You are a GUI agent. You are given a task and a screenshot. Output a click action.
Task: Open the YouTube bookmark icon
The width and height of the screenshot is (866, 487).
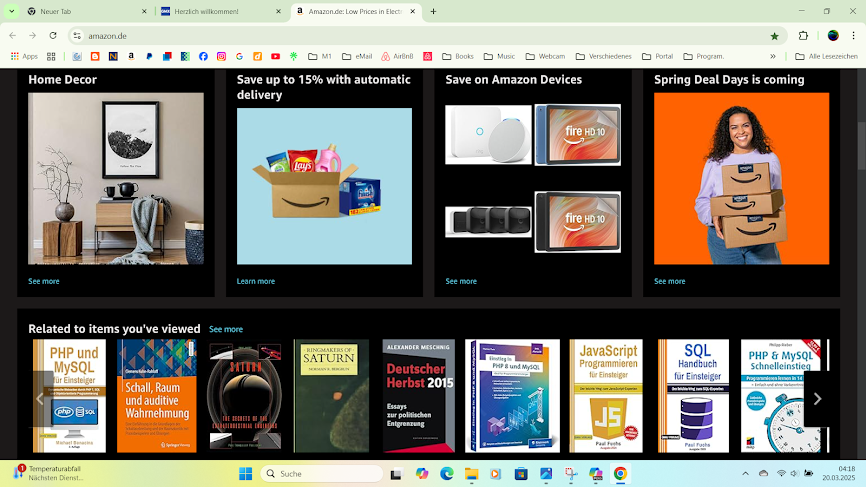pos(276,56)
